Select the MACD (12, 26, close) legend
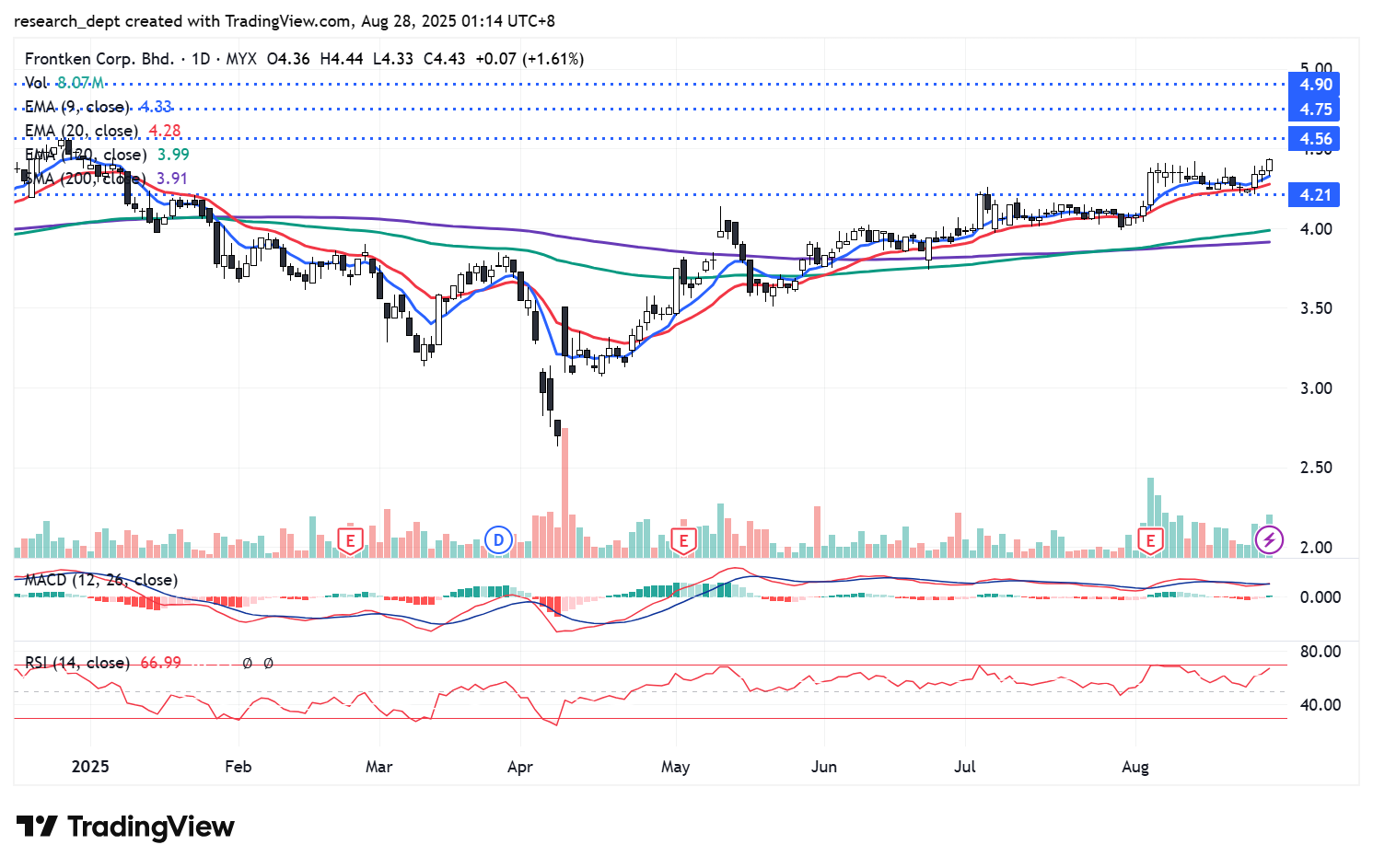This screenshot has height=868, width=1373. pos(101,580)
